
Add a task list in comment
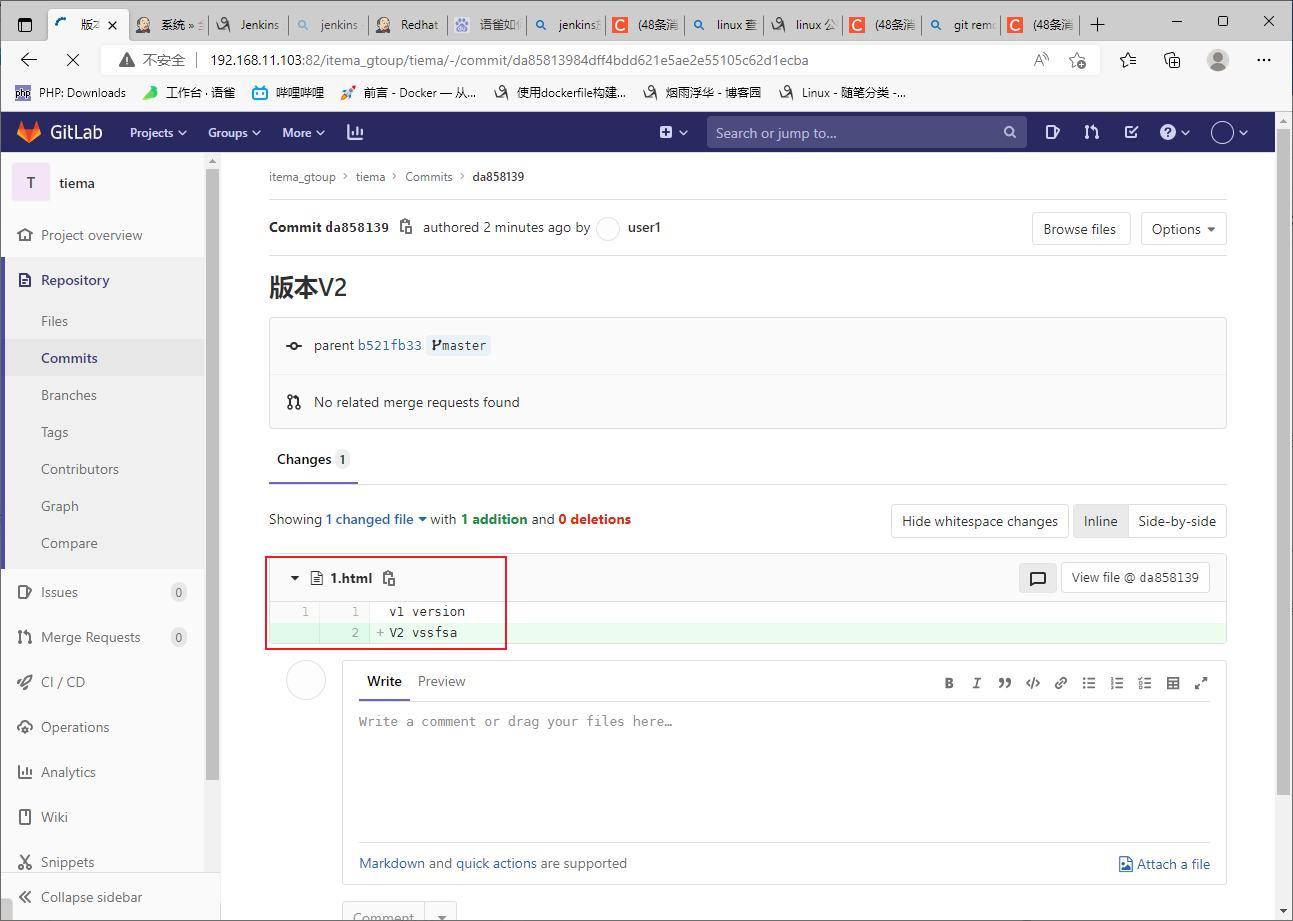[x=1145, y=684]
